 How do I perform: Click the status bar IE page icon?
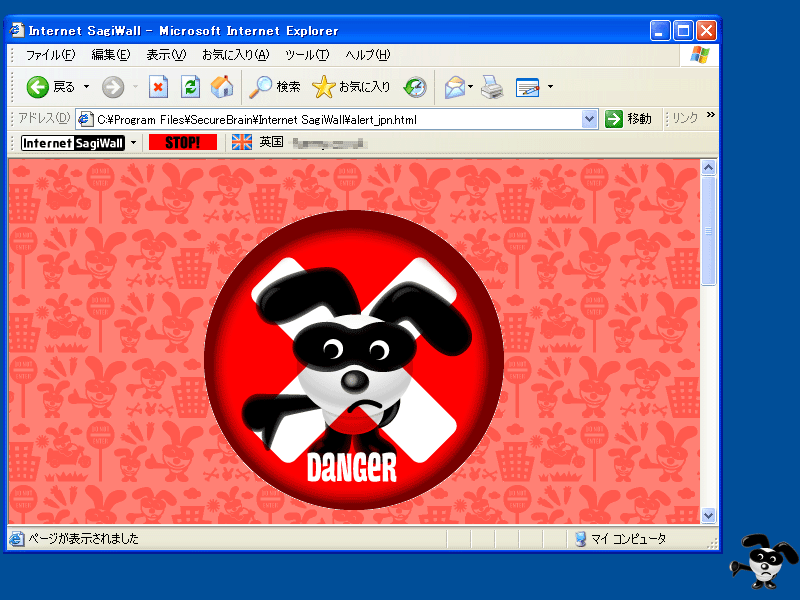point(17,539)
